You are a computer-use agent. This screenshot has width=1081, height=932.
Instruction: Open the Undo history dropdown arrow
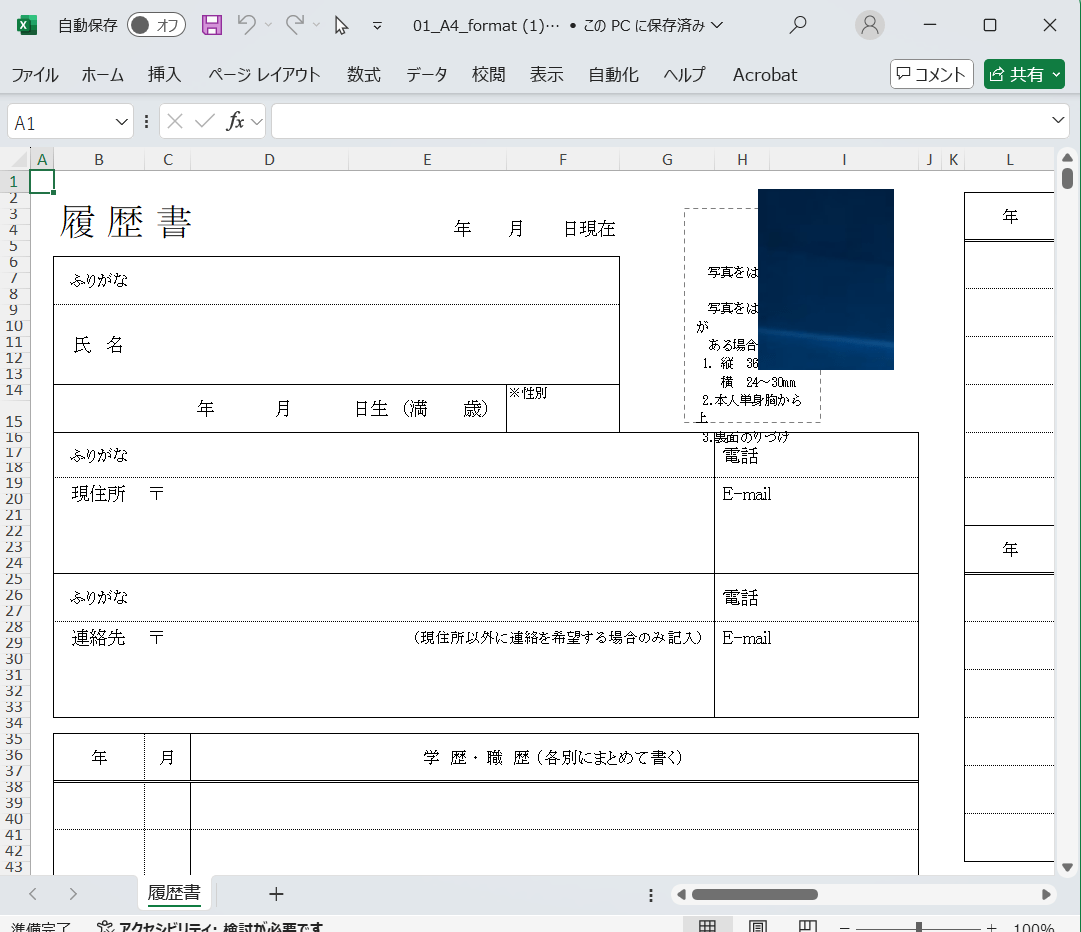269,26
